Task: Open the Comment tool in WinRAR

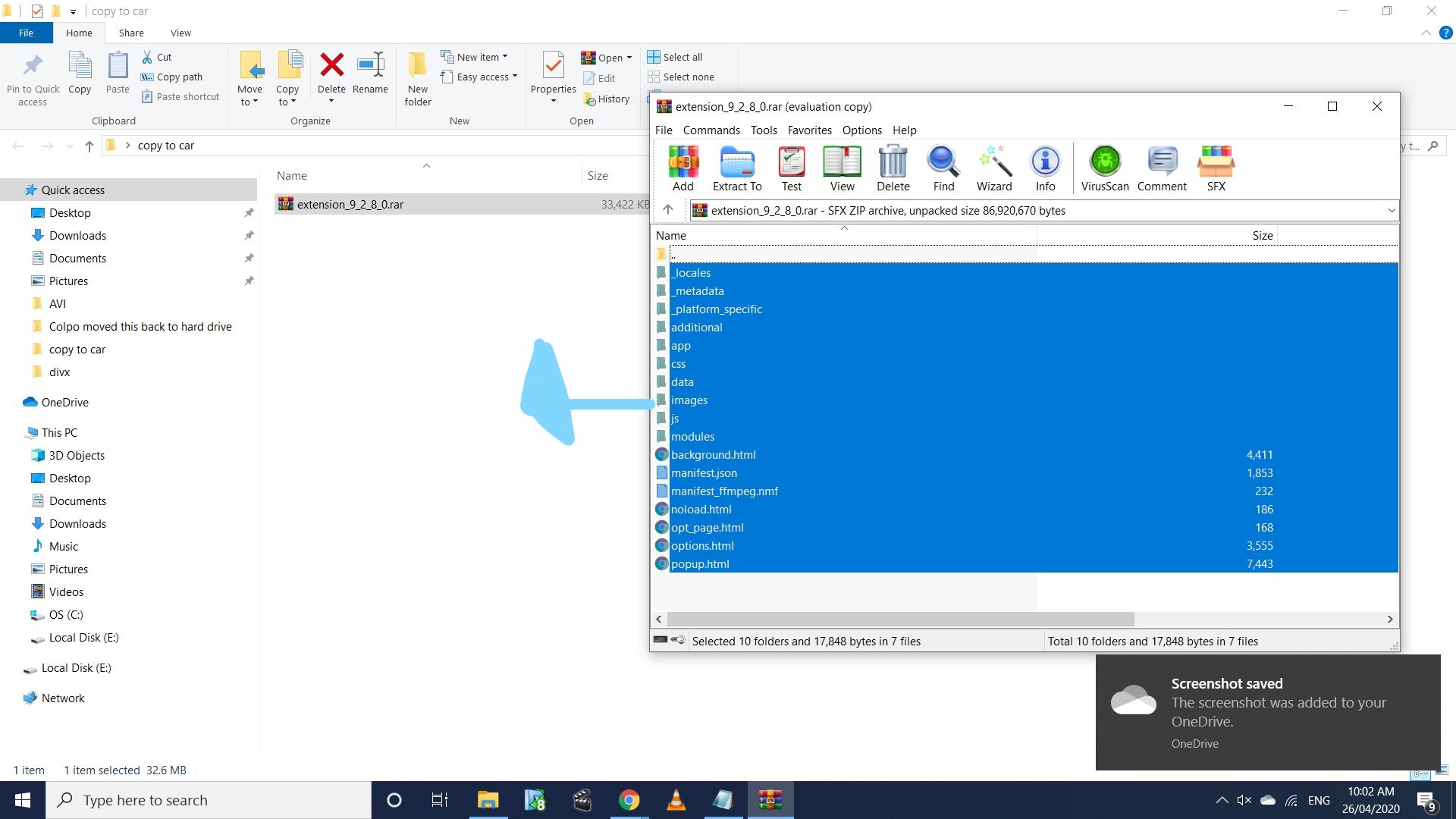Action: 1161,168
